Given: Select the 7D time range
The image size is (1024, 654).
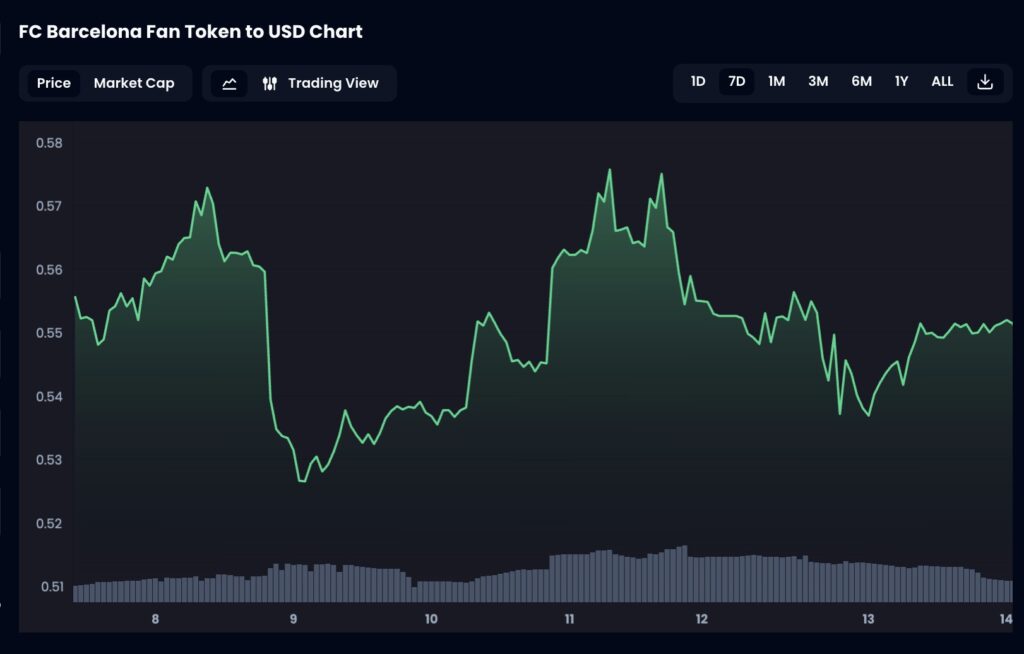Looking at the screenshot, I should 737,82.
